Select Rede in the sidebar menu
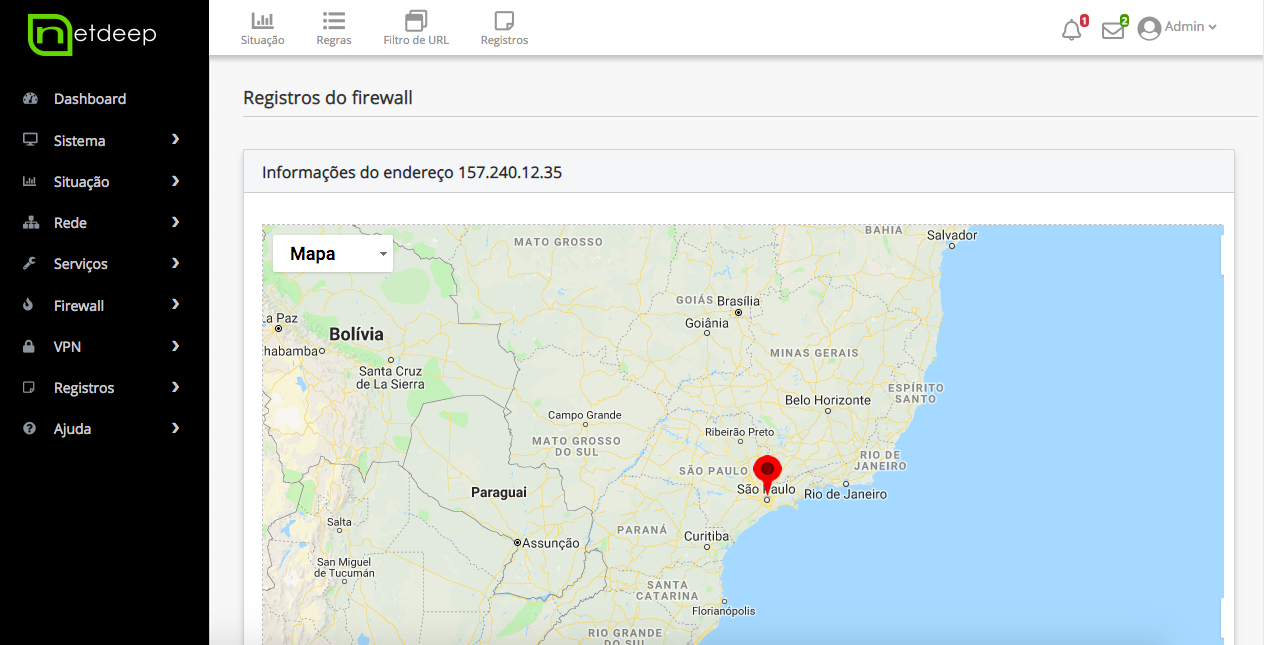1264x645 pixels. [x=70, y=223]
